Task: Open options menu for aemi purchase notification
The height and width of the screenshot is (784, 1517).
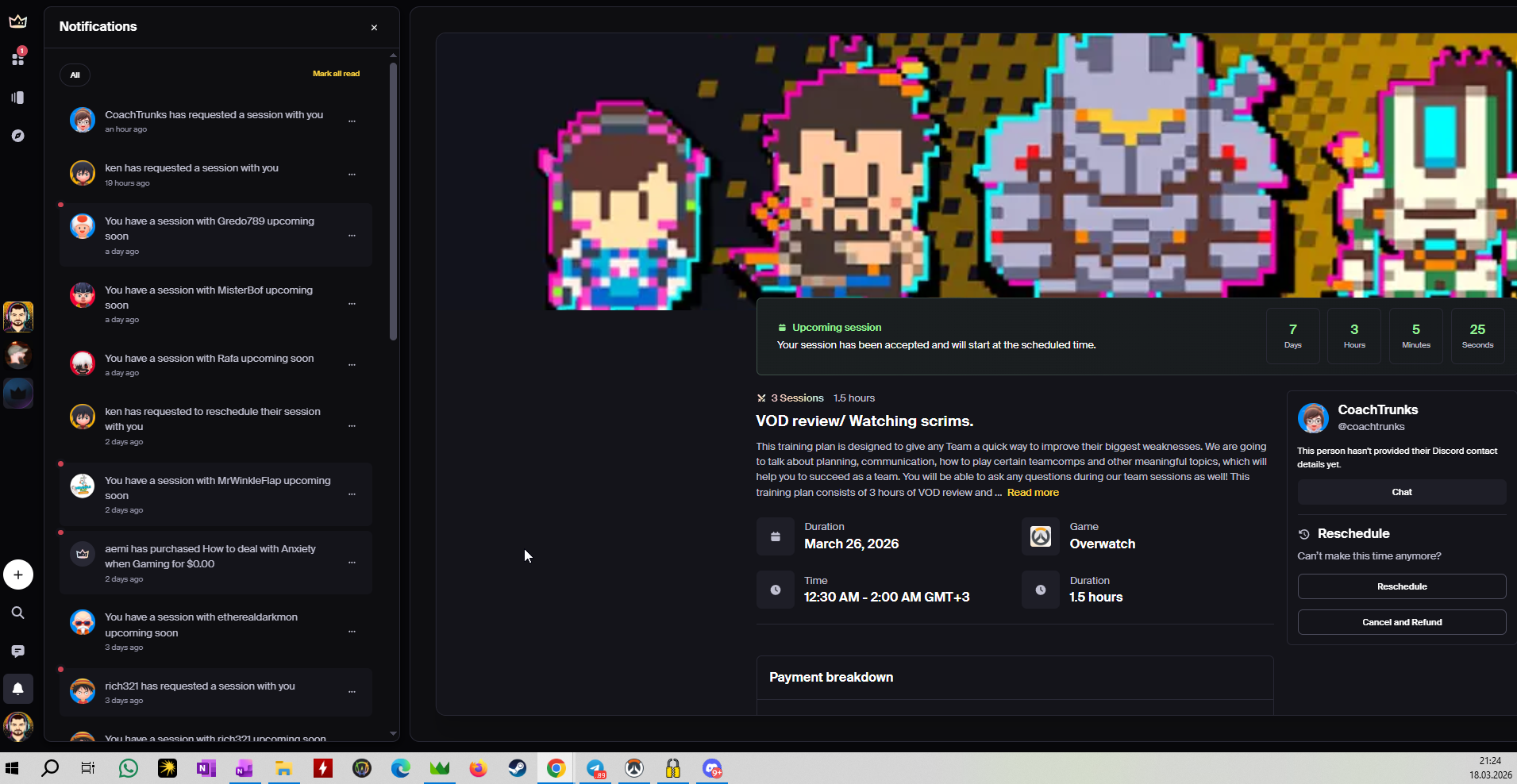Action: 352,563
